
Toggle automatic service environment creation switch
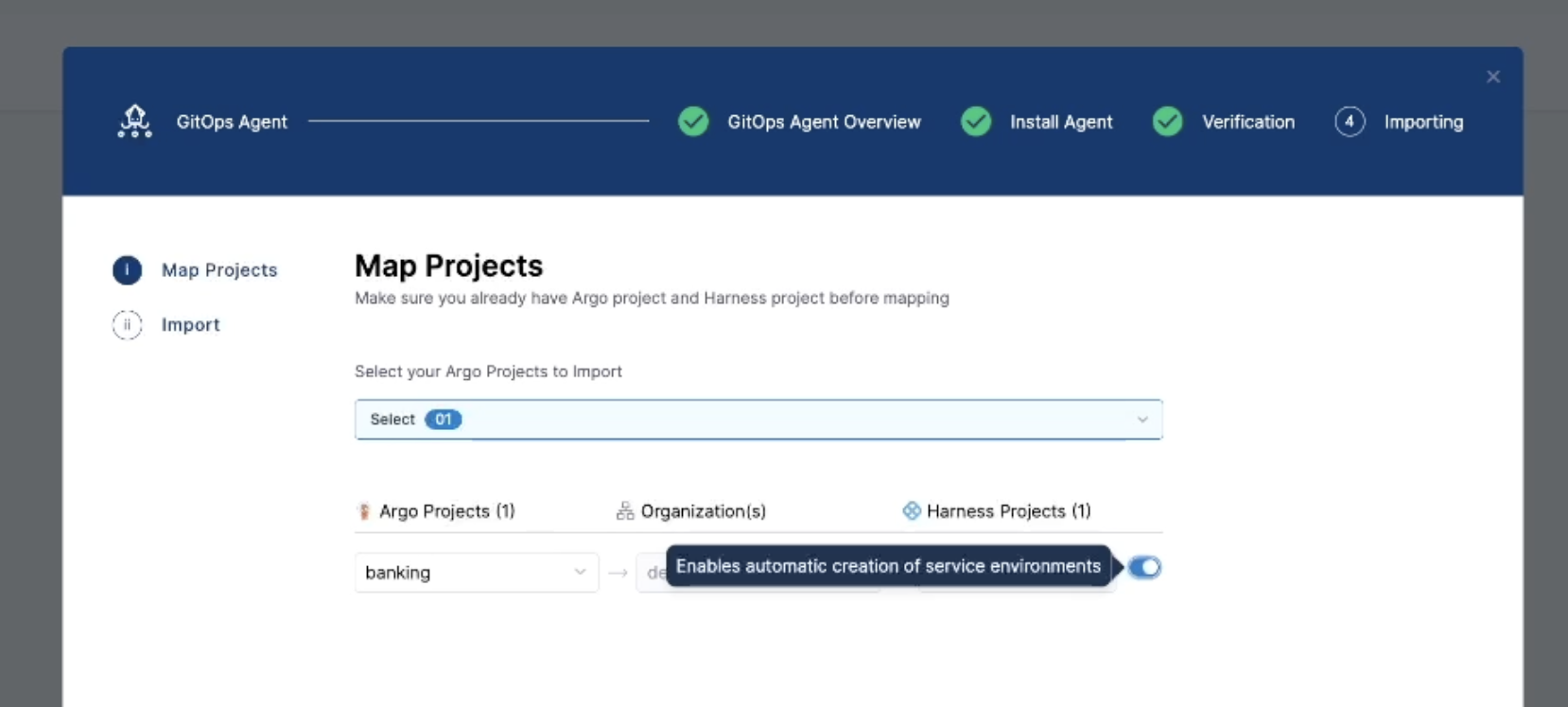pyautogui.click(x=1144, y=567)
